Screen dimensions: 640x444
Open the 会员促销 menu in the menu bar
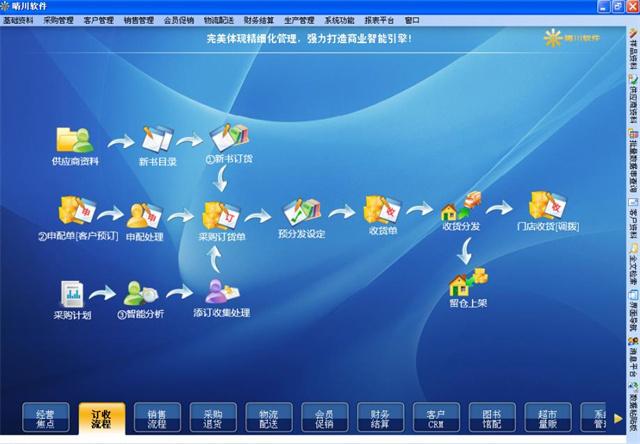179,20
